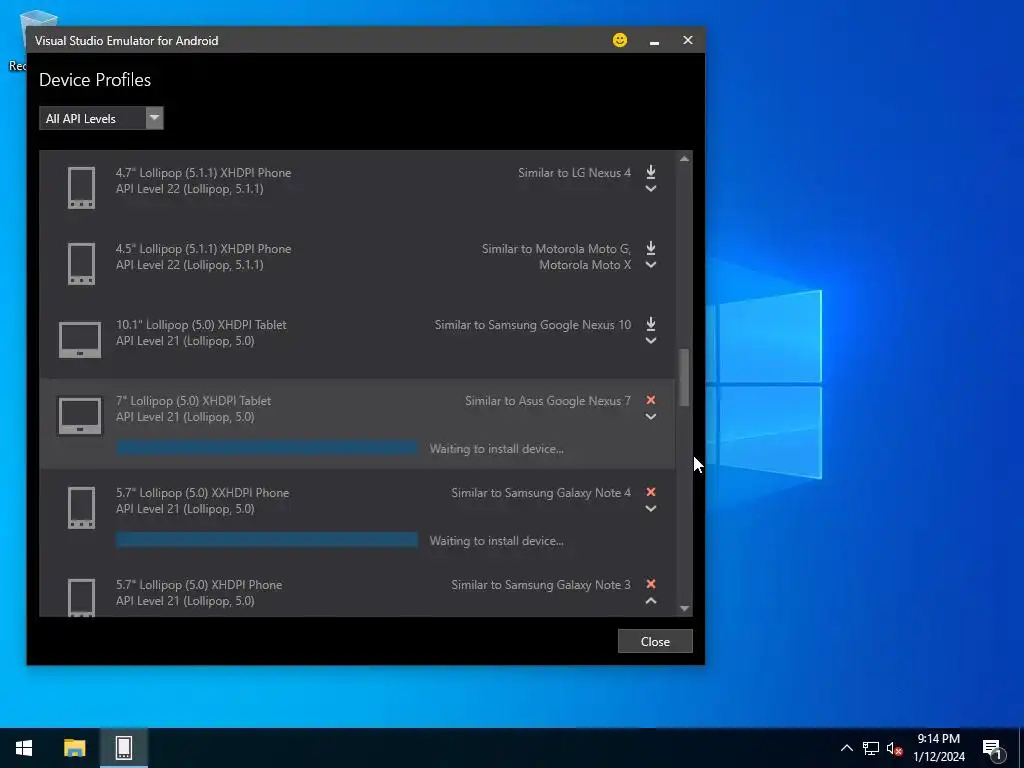Click "Similar to Samsung Galaxy Note 4" text
This screenshot has width=1024, height=768.
[541, 493]
